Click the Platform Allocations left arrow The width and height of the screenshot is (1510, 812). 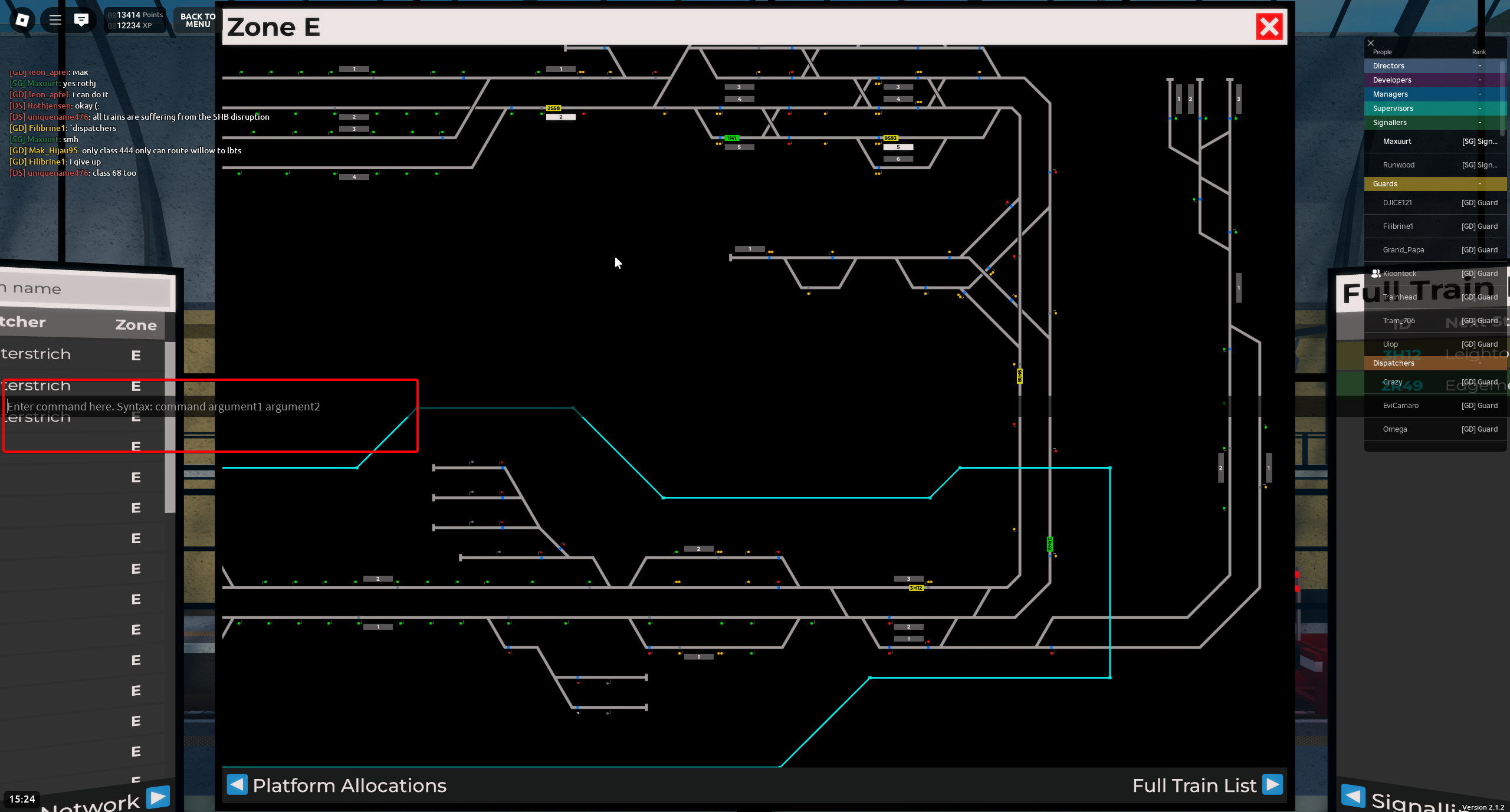[237, 784]
